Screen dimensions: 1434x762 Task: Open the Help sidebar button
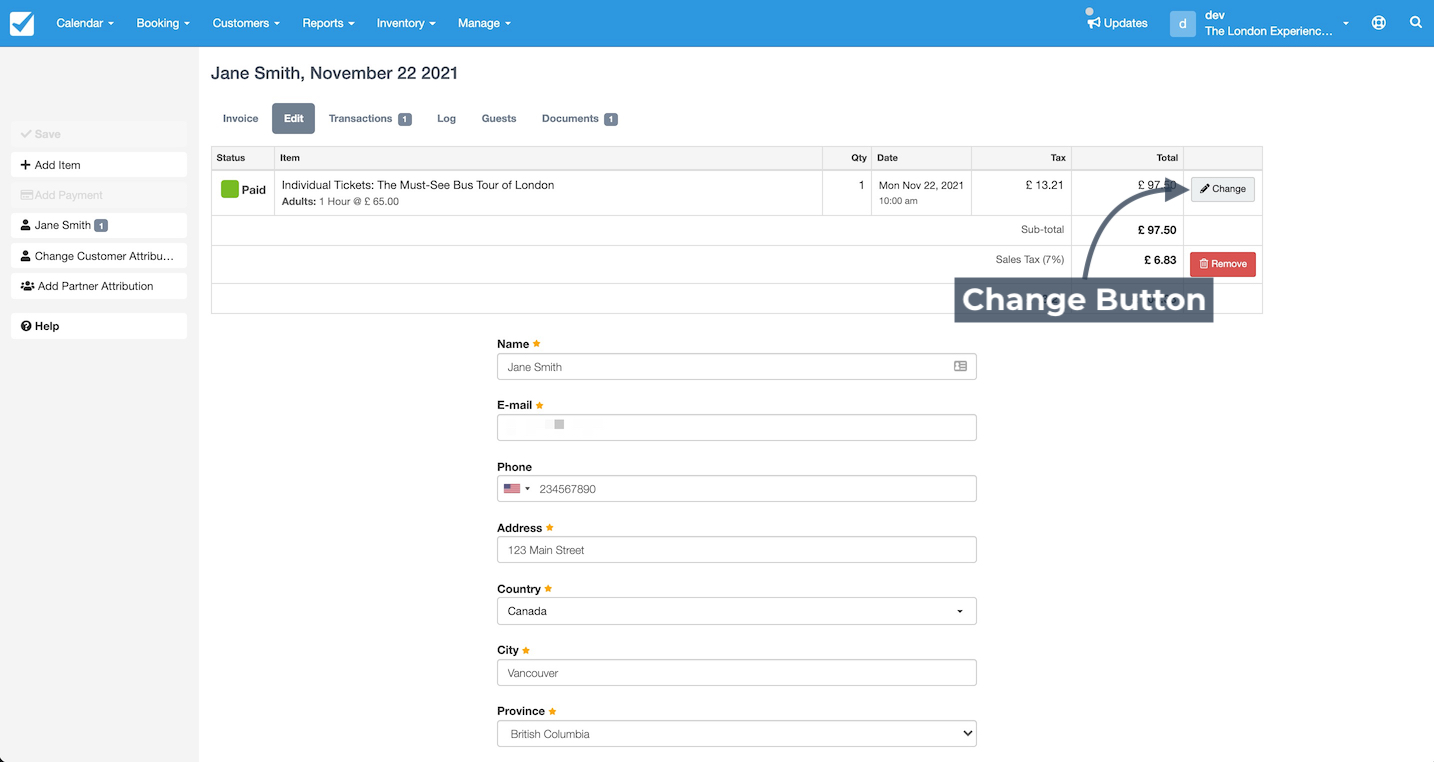pyautogui.click(x=99, y=326)
